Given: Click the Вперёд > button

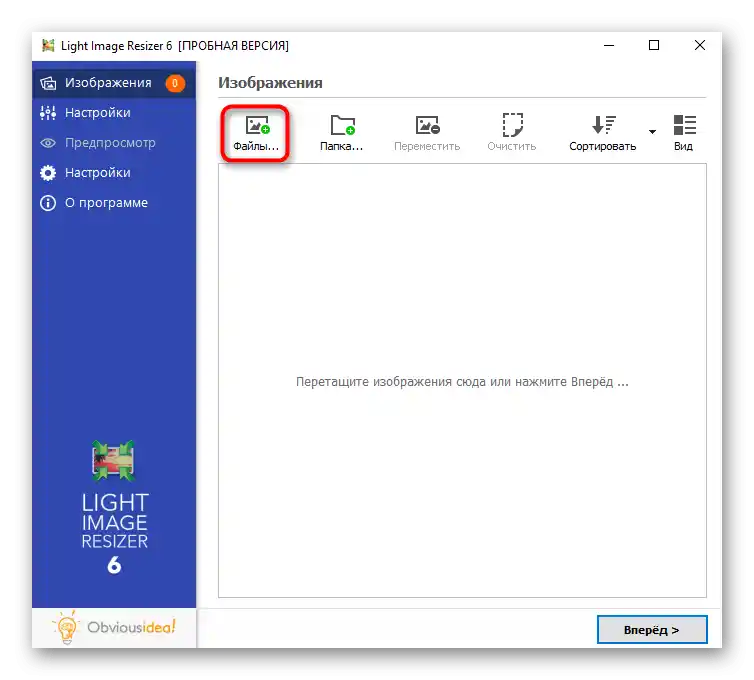Looking at the screenshot, I should point(652,630).
